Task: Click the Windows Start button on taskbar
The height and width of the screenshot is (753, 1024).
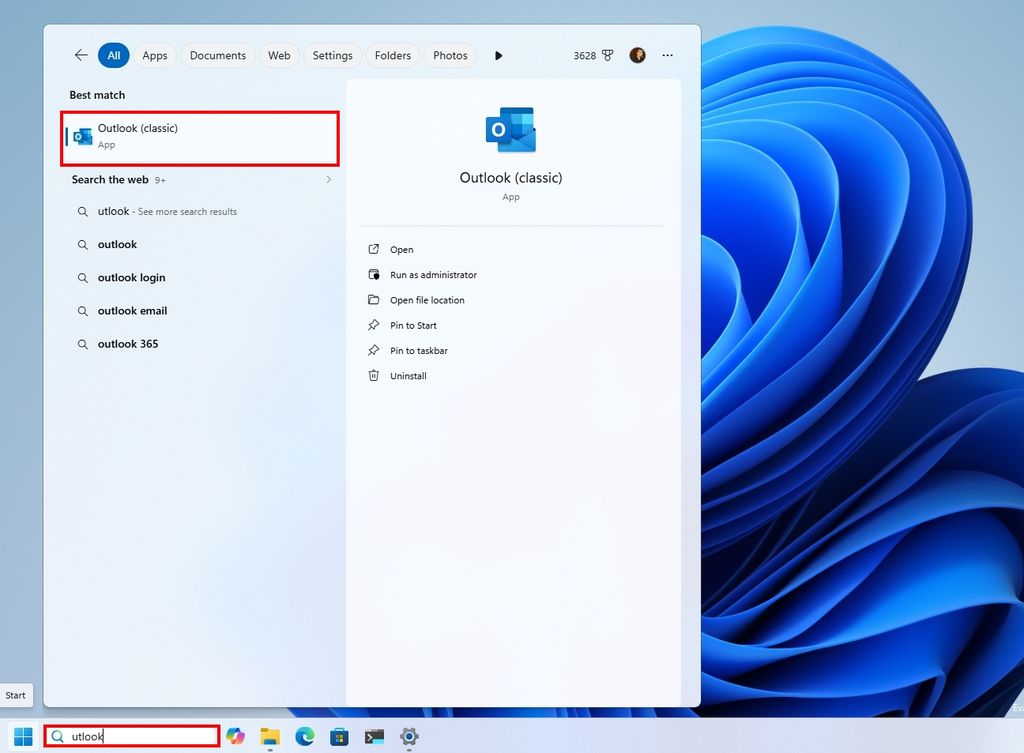Action: pos(23,737)
